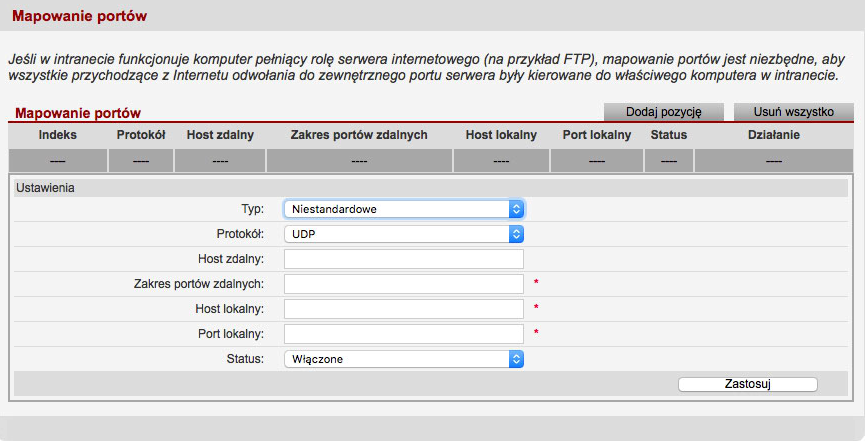Expand the Protokół dropdown set to UDP

(x=404, y=234)
